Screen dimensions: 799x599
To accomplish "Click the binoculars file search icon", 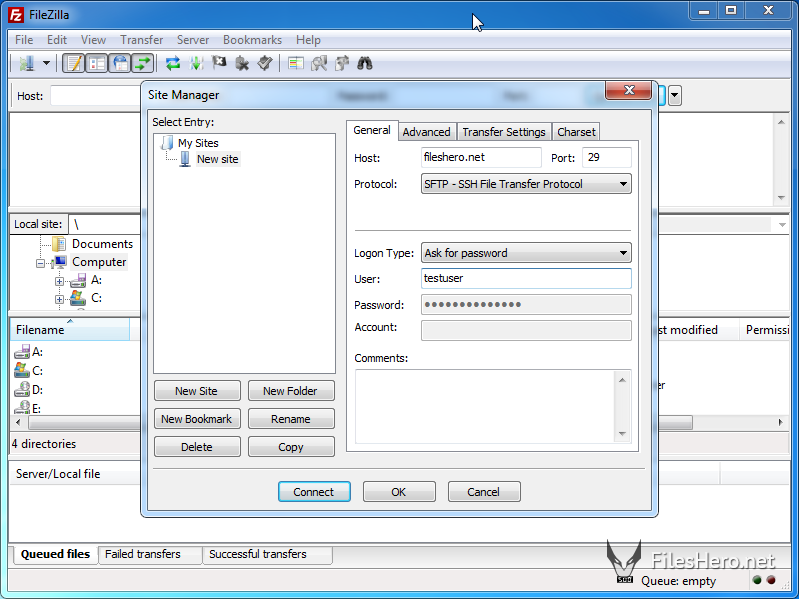I will (365, 64).
